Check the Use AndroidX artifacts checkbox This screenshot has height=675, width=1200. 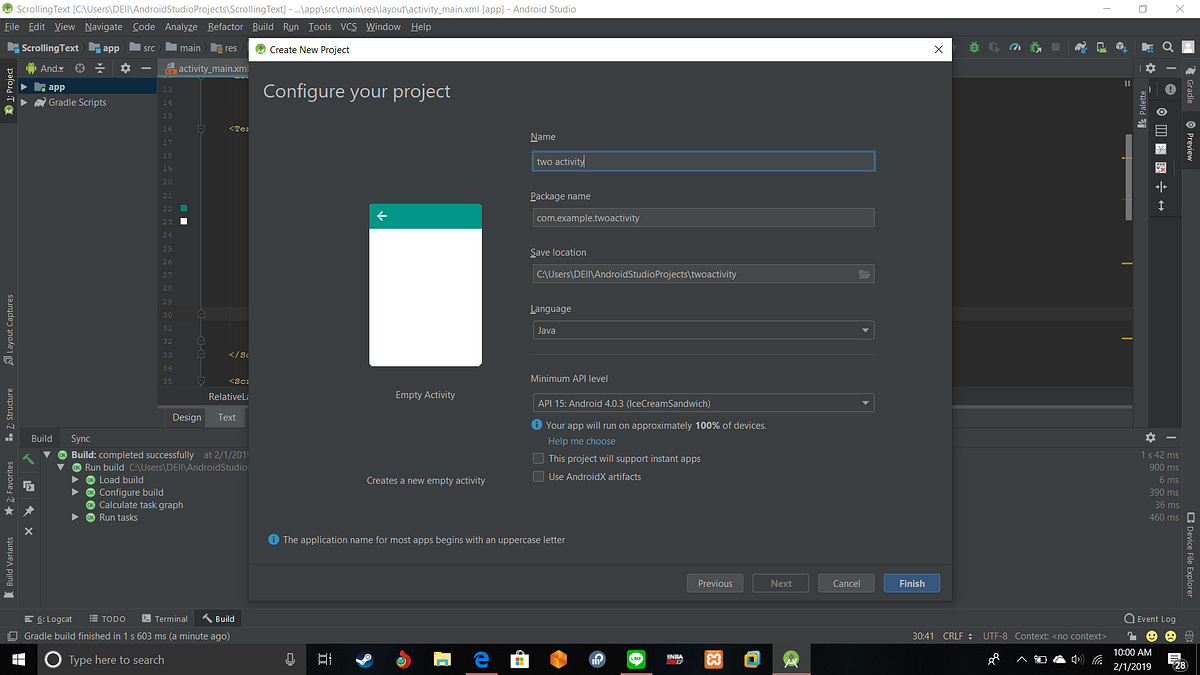[x=538, y=476]
